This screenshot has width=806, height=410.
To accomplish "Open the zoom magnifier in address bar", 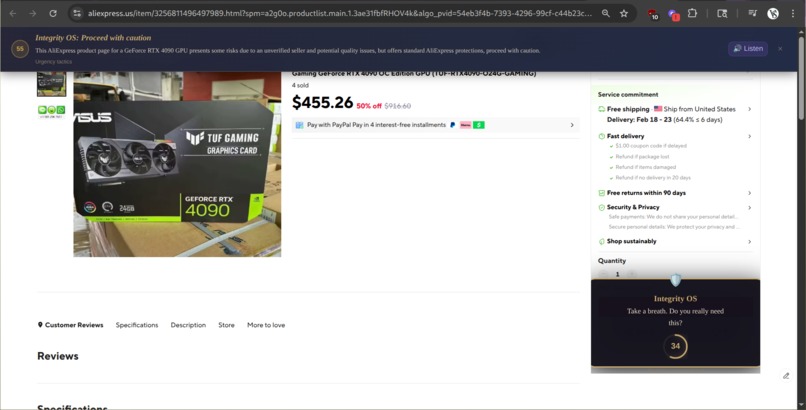I will 606,13.
